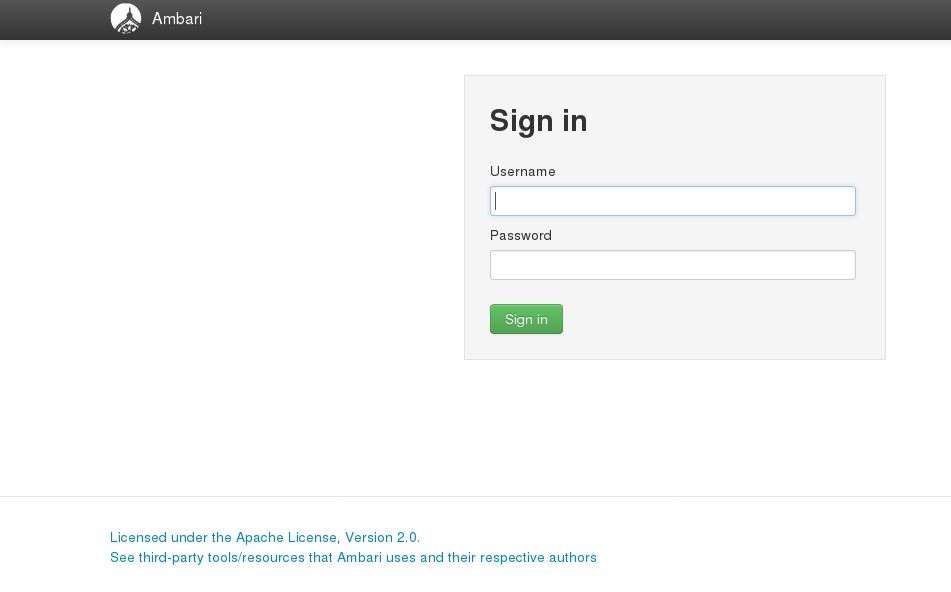Click the large Sign in heading
The width and height of the screenshot is (951, 592).
[538, 121]
